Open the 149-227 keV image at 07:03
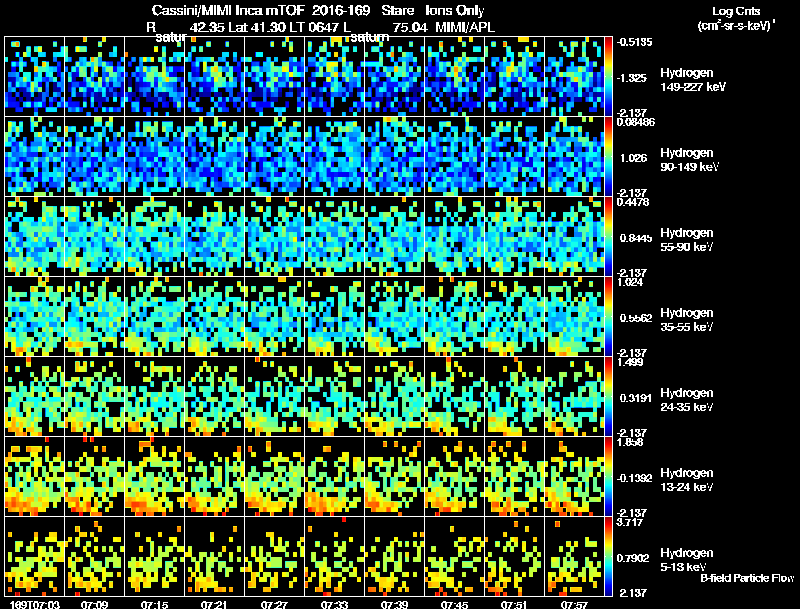This screenshot has height=609, width=800. [x=35, y=77]
